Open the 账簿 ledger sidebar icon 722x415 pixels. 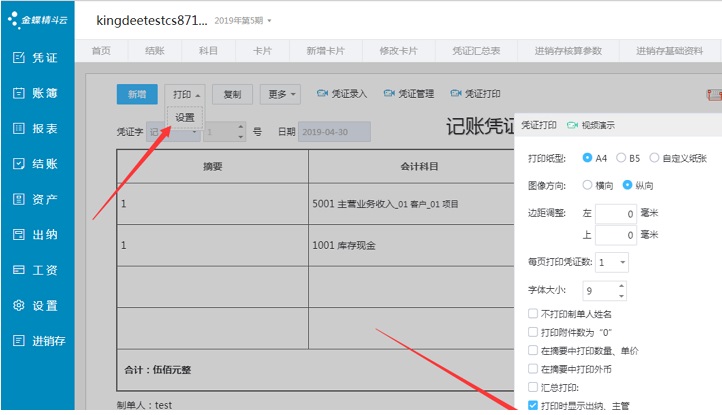18,93
